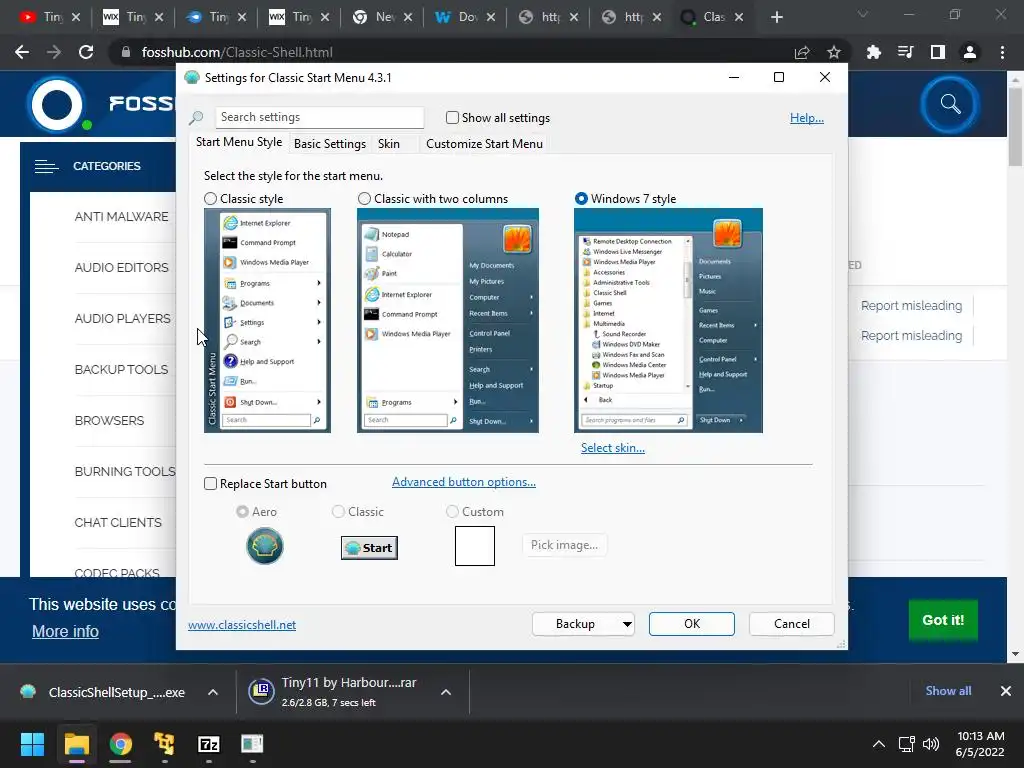Visit www.classicshell.net link
Image resolution: width=1024 pixels, height=768 pixels.
(242, 625)
